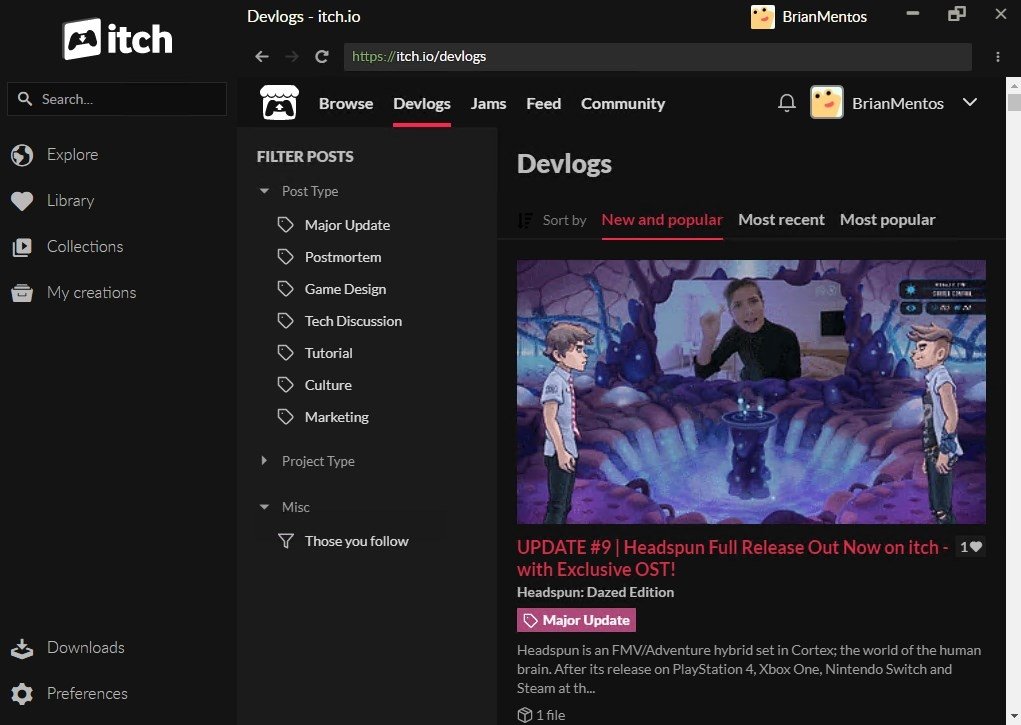1021x725 pixels.
Task: Click the tag icon beside Postmortem
Action: (285, 257)
